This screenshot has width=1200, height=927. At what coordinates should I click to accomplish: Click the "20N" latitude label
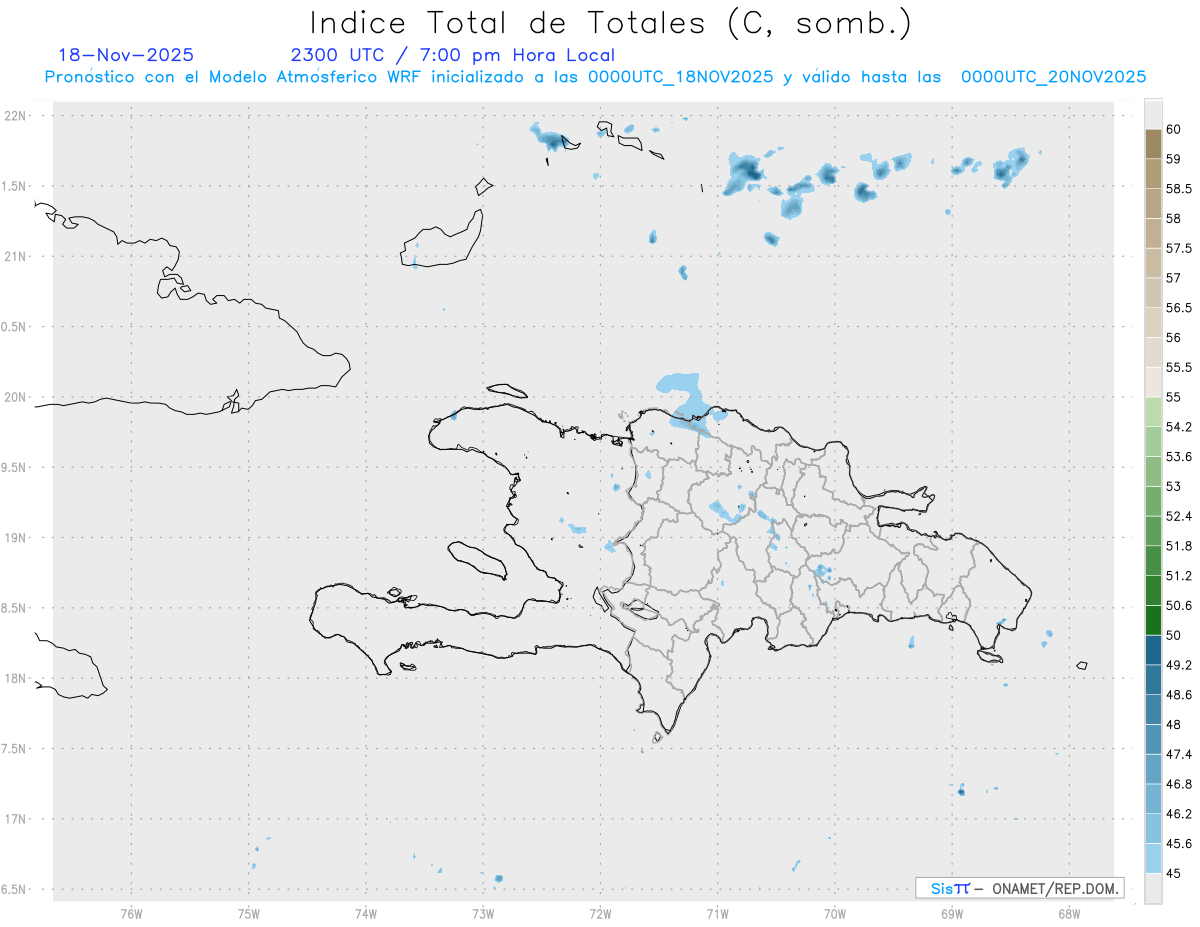[x=17, y=397]
